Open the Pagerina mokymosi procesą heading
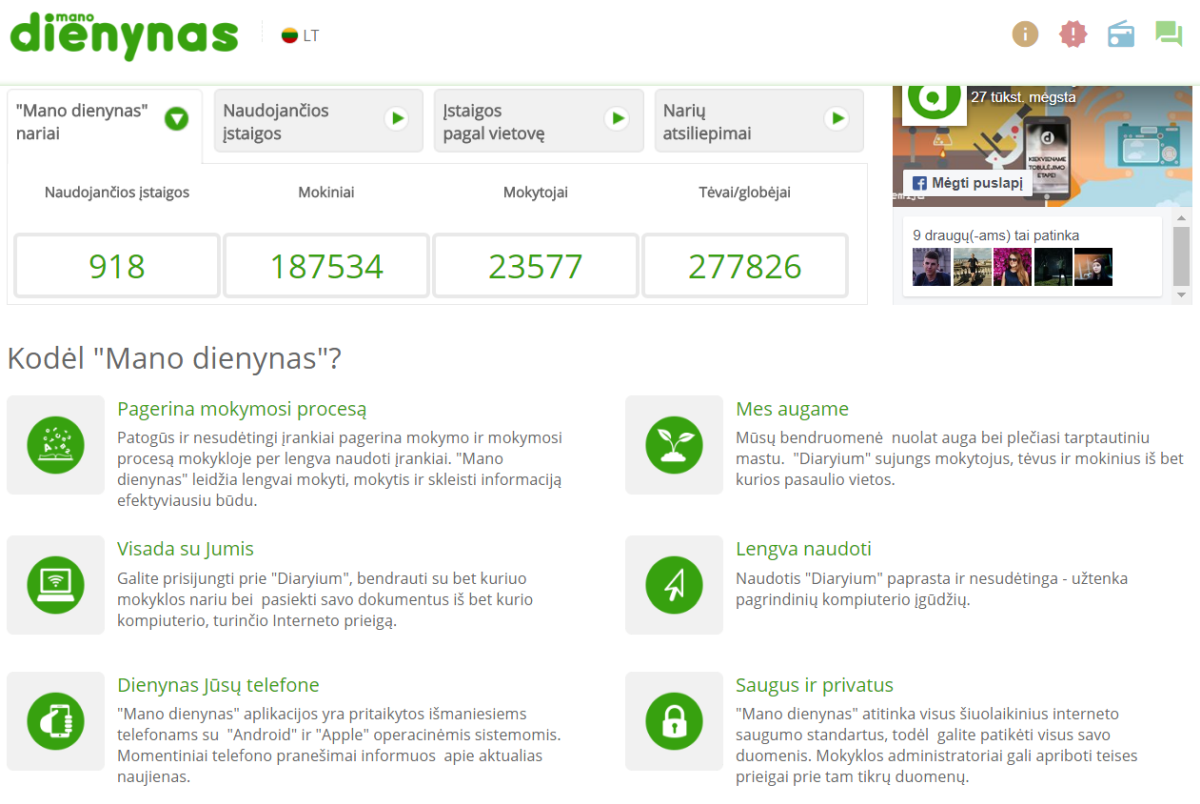1200x804 pixels. (242, 409)
